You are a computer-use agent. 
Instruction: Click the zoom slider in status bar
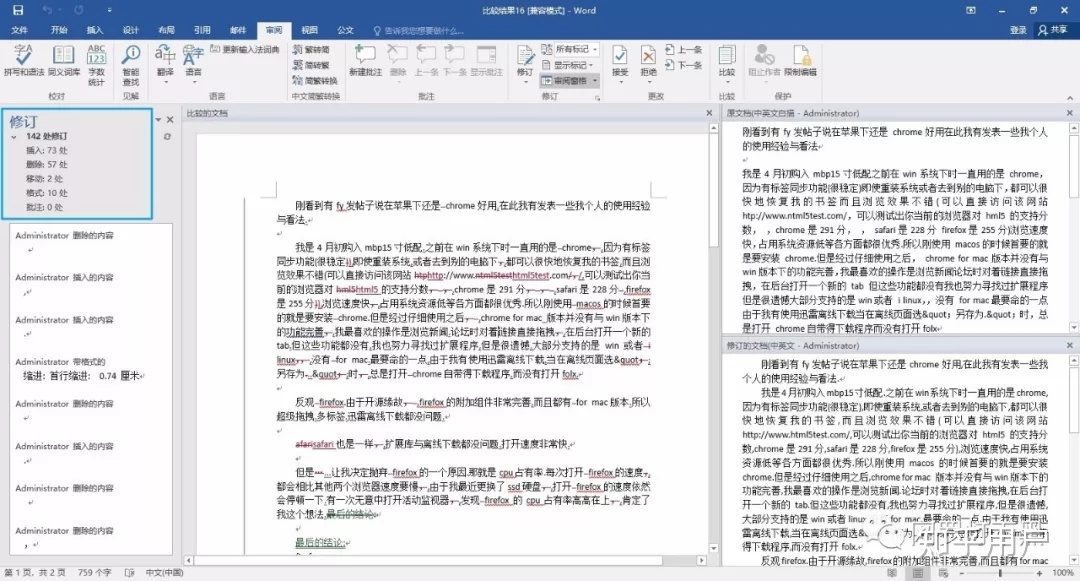pos(1000,573)
